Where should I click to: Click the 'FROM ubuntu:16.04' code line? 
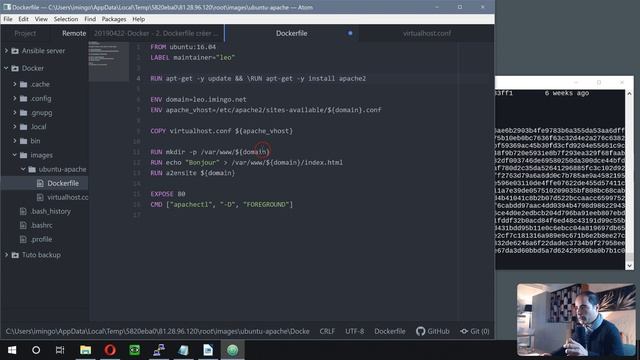(183, 47)
